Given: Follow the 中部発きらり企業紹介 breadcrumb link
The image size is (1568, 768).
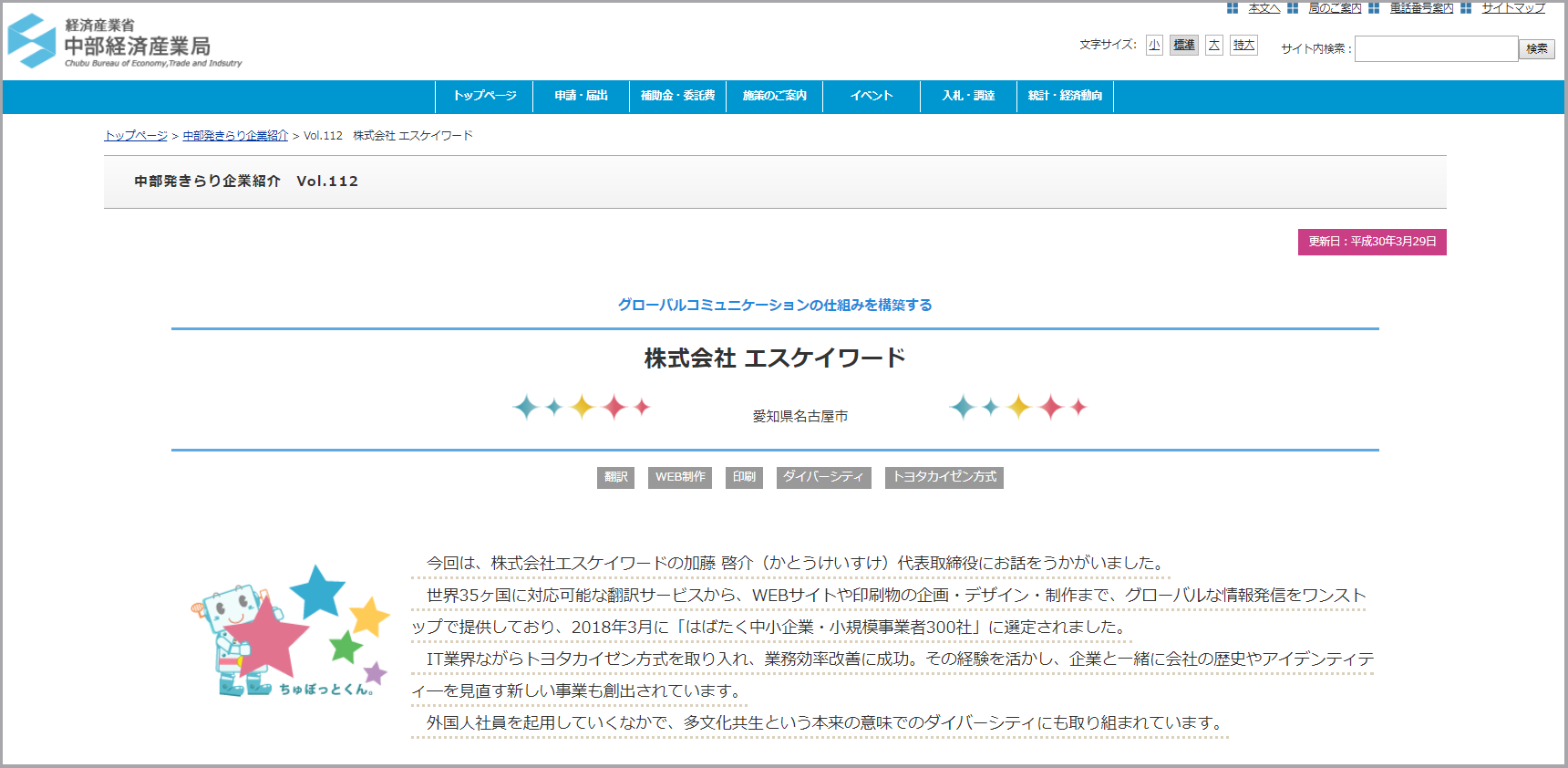Looking at the screenshot, I should (x=235, y=136).
